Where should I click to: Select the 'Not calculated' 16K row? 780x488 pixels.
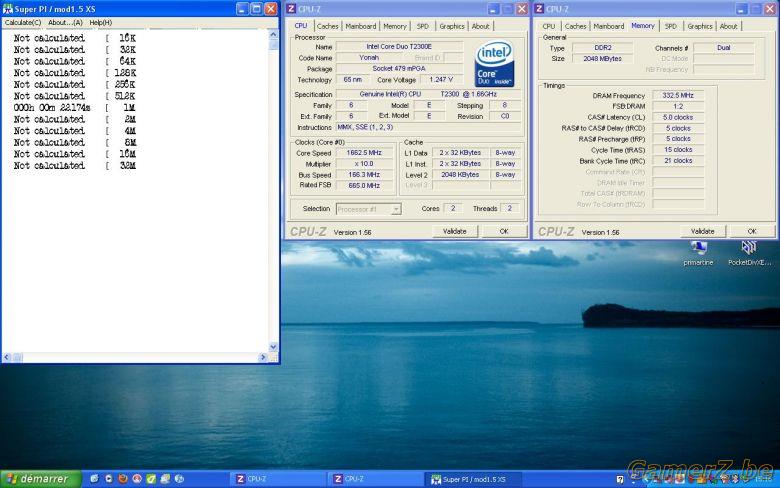tap(75, 38)
